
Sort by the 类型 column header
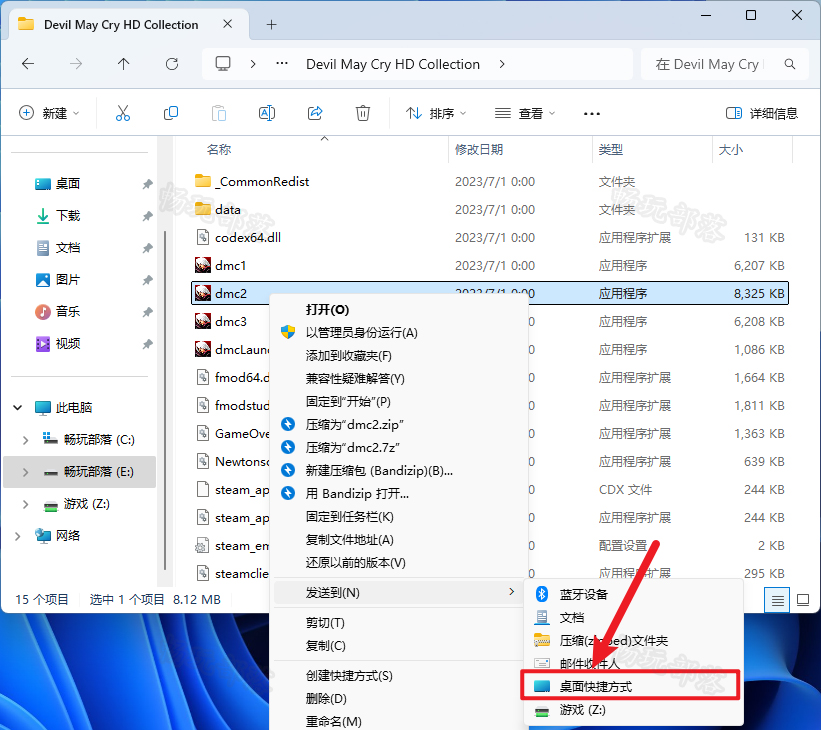(611, 150)
